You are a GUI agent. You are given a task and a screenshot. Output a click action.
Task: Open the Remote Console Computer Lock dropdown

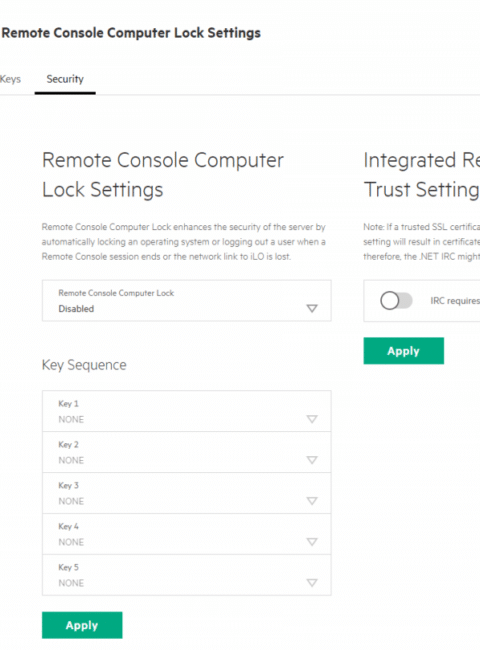click(187, 301)
